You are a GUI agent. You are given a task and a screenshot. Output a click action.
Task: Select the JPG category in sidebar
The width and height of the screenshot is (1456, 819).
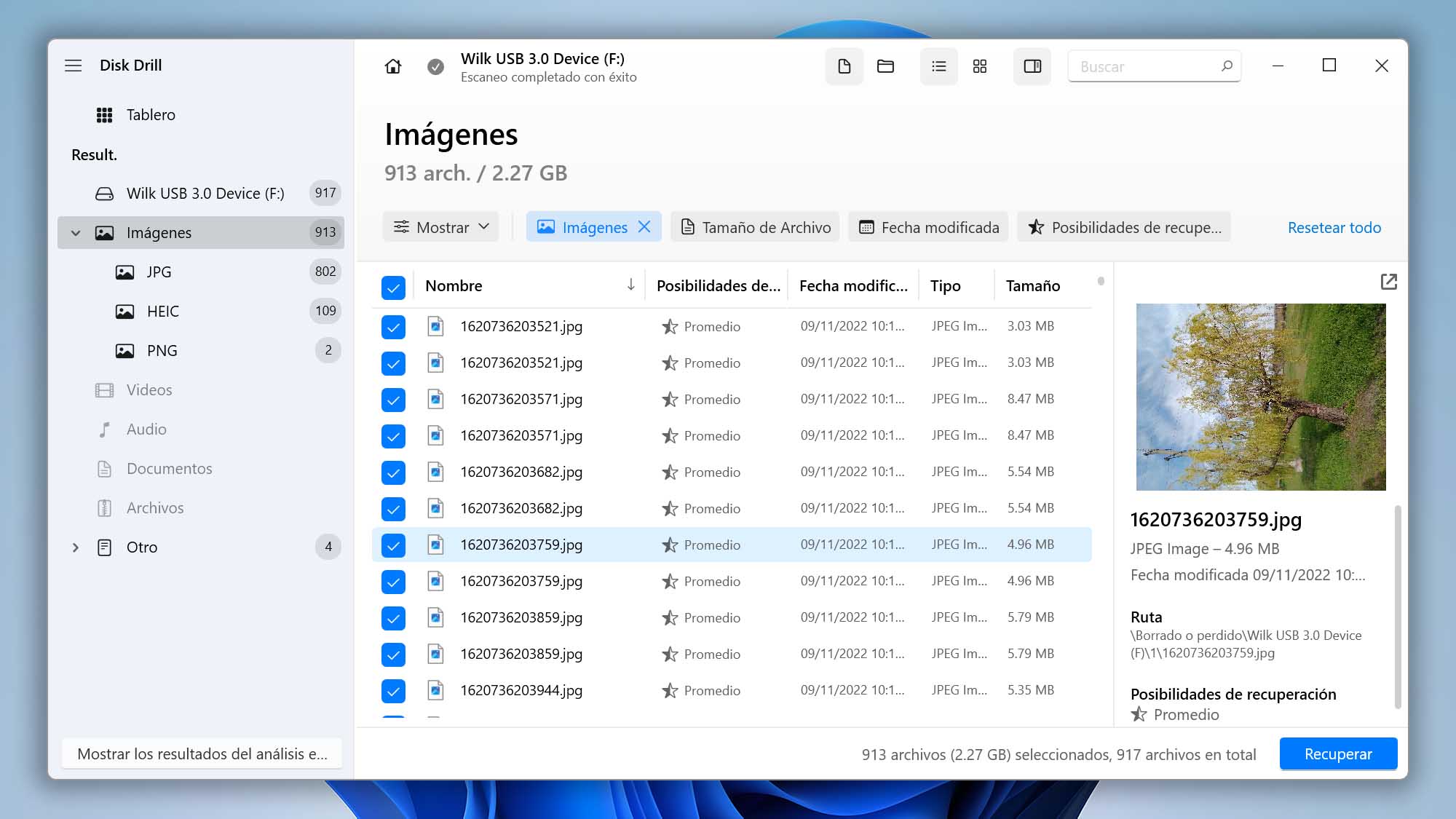(201, 272)
